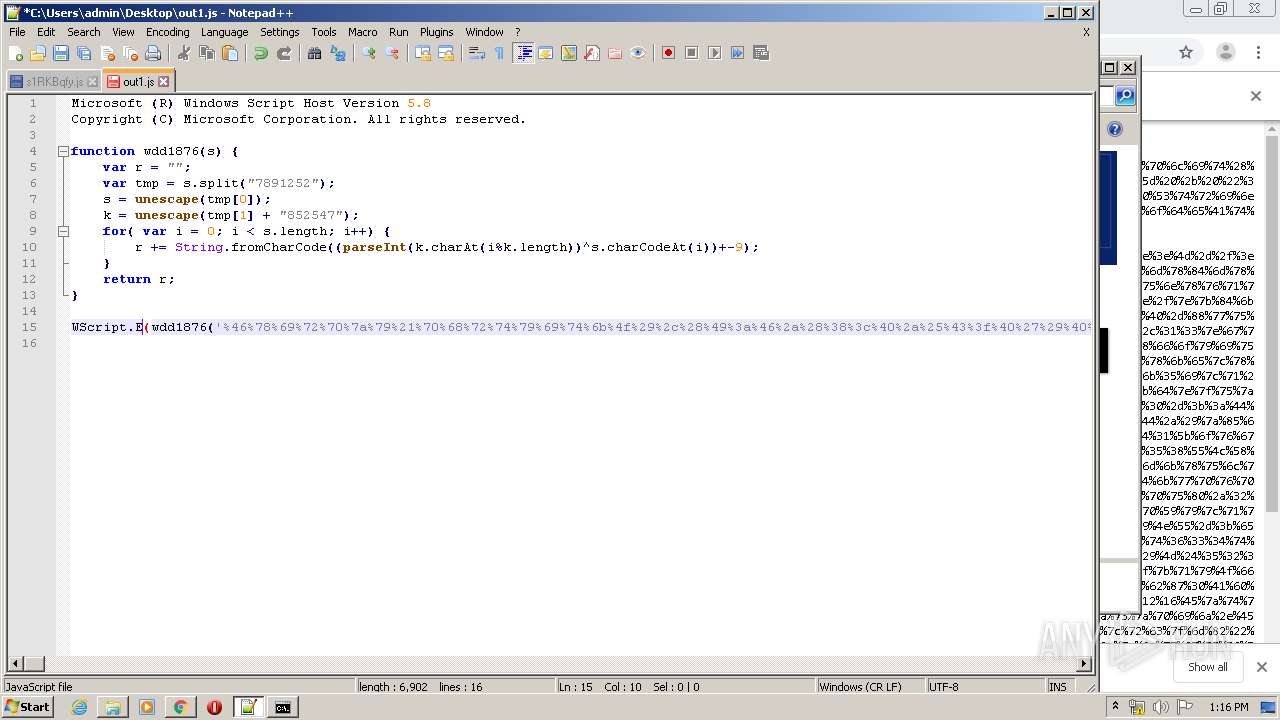
Task: Click the Print toolbar icon
Action: [153, 53]
